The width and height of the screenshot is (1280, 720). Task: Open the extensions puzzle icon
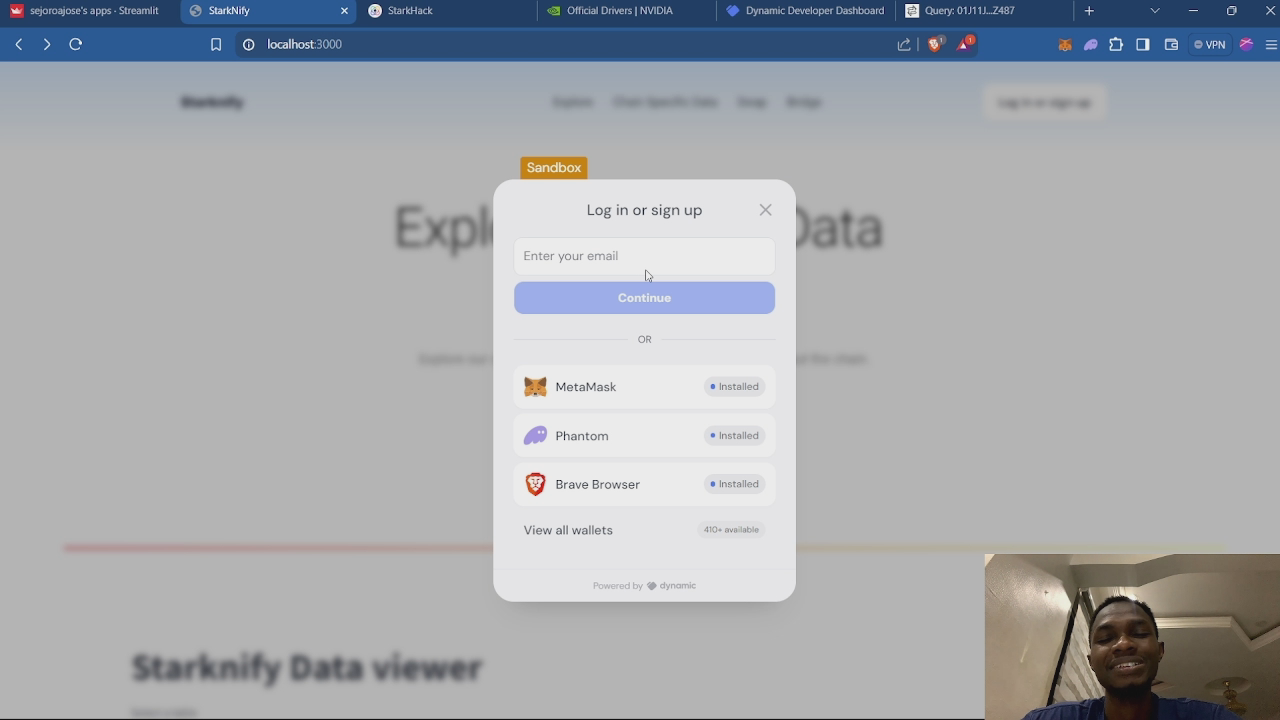coord(1116,45)
